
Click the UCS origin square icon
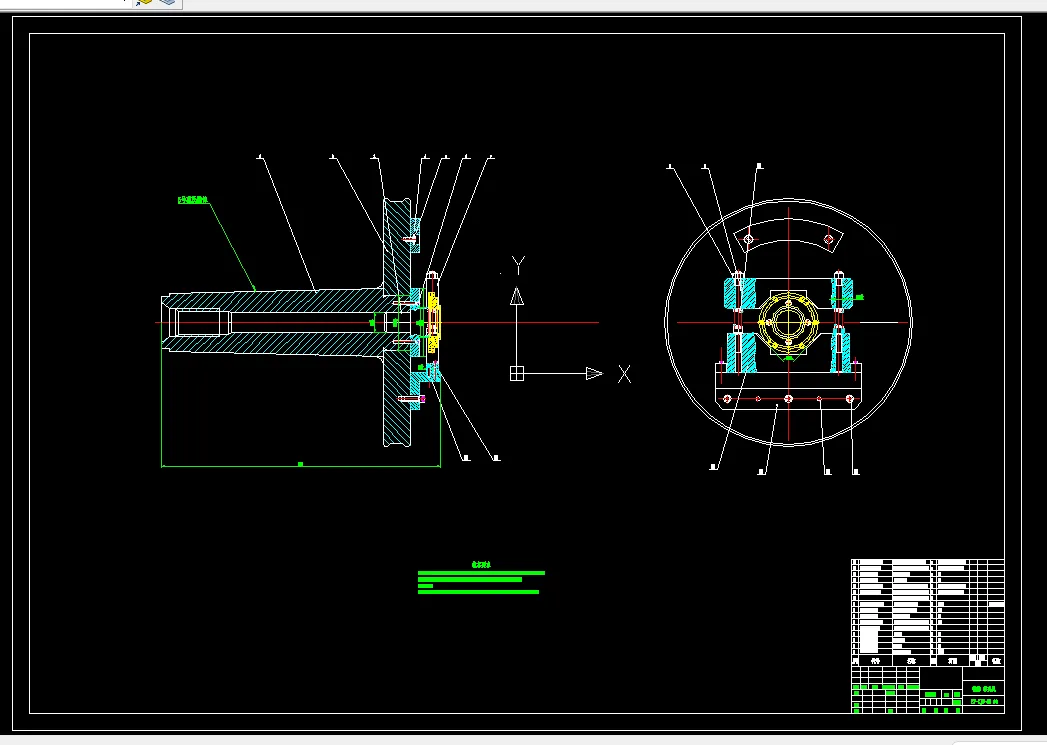coord(517,373)
